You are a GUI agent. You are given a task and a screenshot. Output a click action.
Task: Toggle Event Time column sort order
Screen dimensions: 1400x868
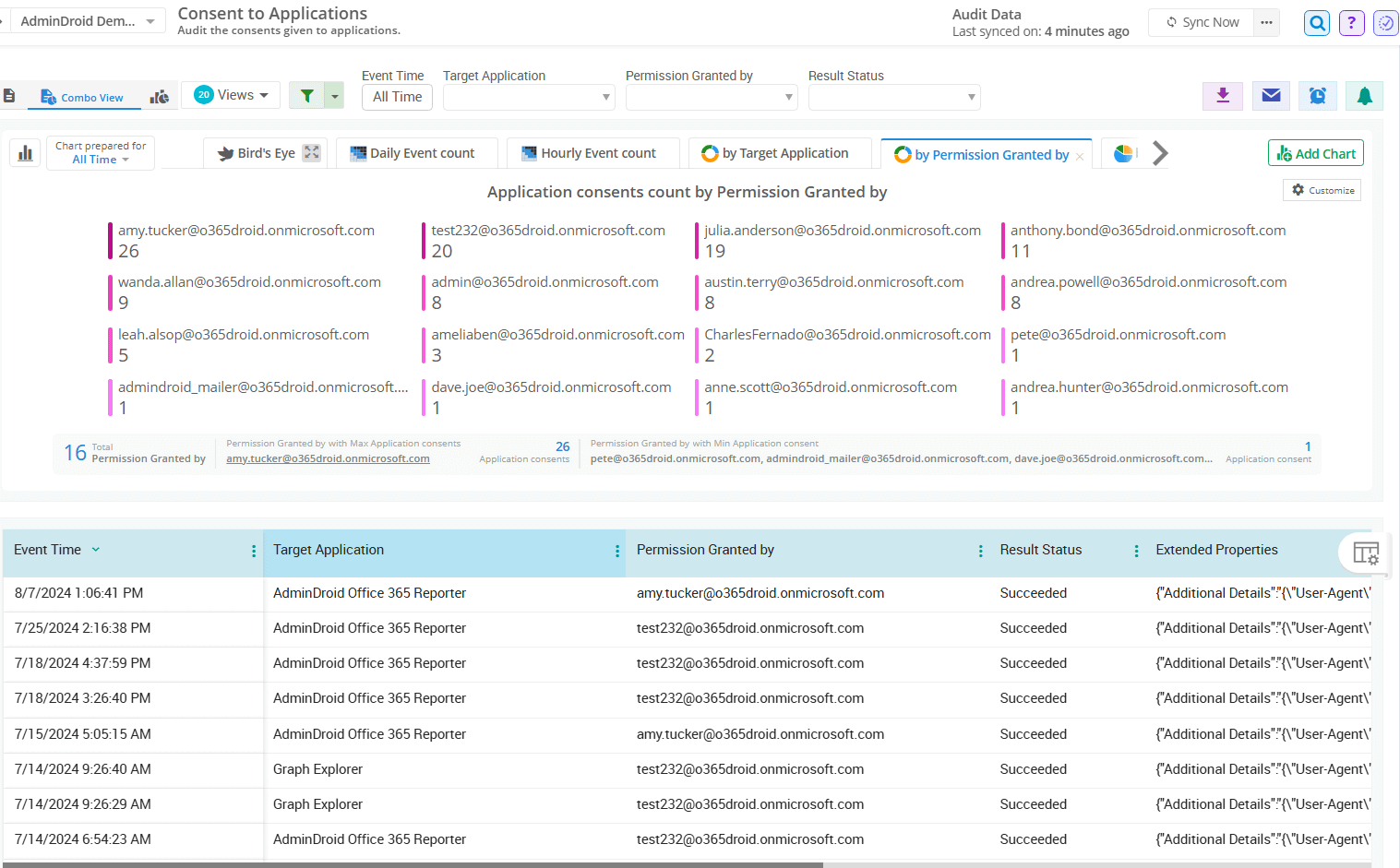pos(95,549)
